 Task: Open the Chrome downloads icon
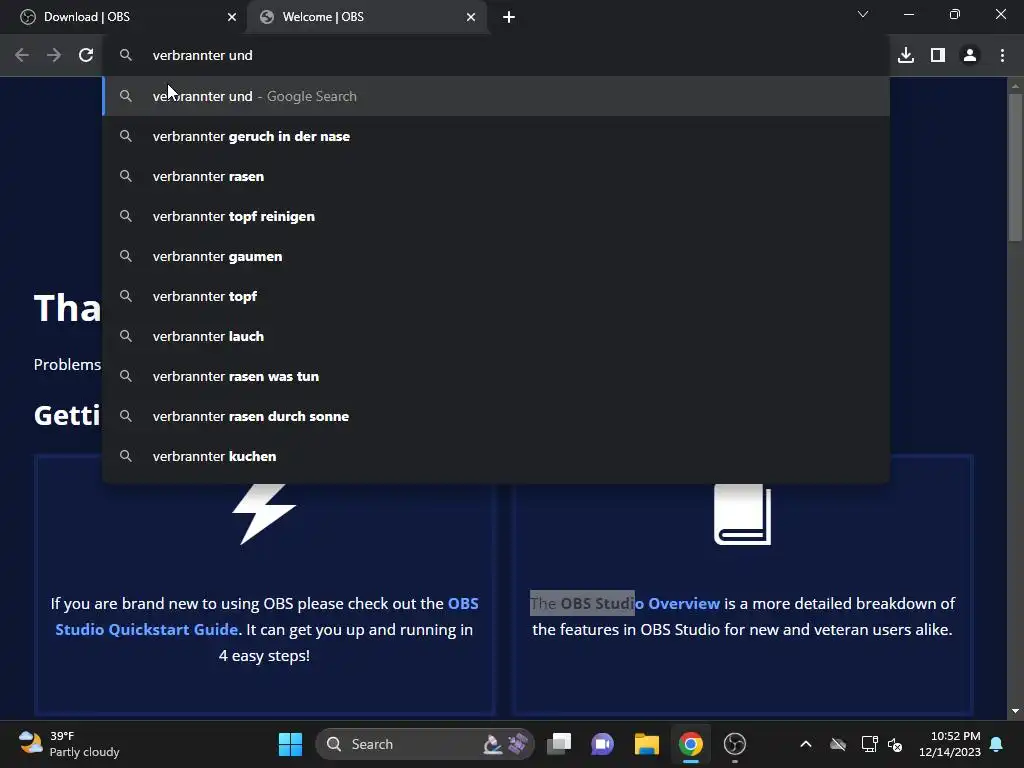tap(906, 56)
